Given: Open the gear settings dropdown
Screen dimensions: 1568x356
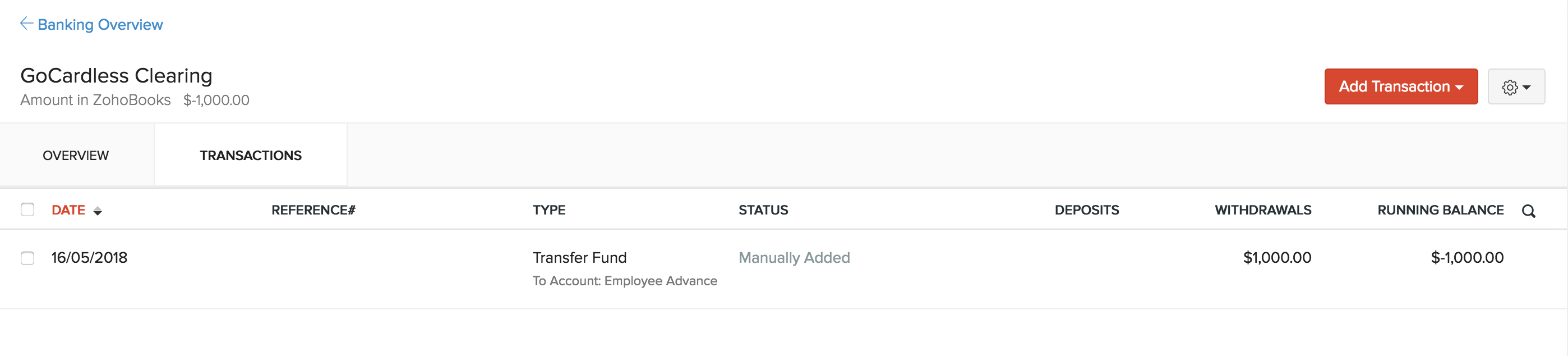Looking at the screenshot, I should (1516, 87).
